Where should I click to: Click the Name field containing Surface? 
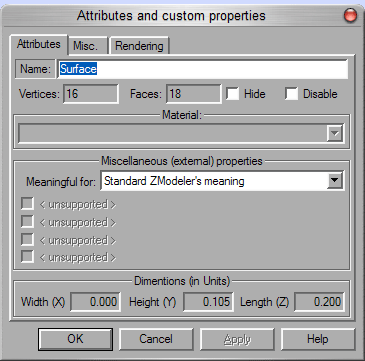pos(203,69)
